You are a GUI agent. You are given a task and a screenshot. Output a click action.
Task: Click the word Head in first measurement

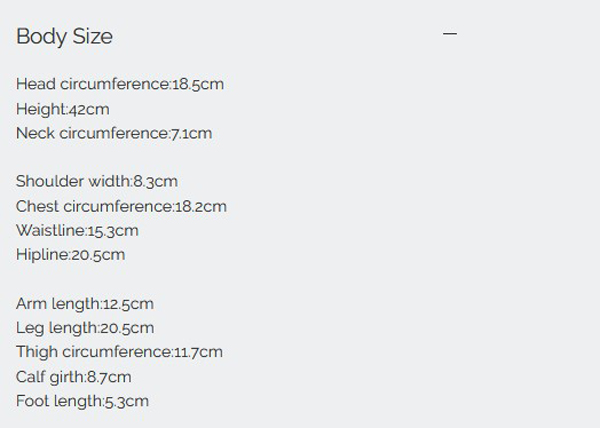[x=36, y=84]
